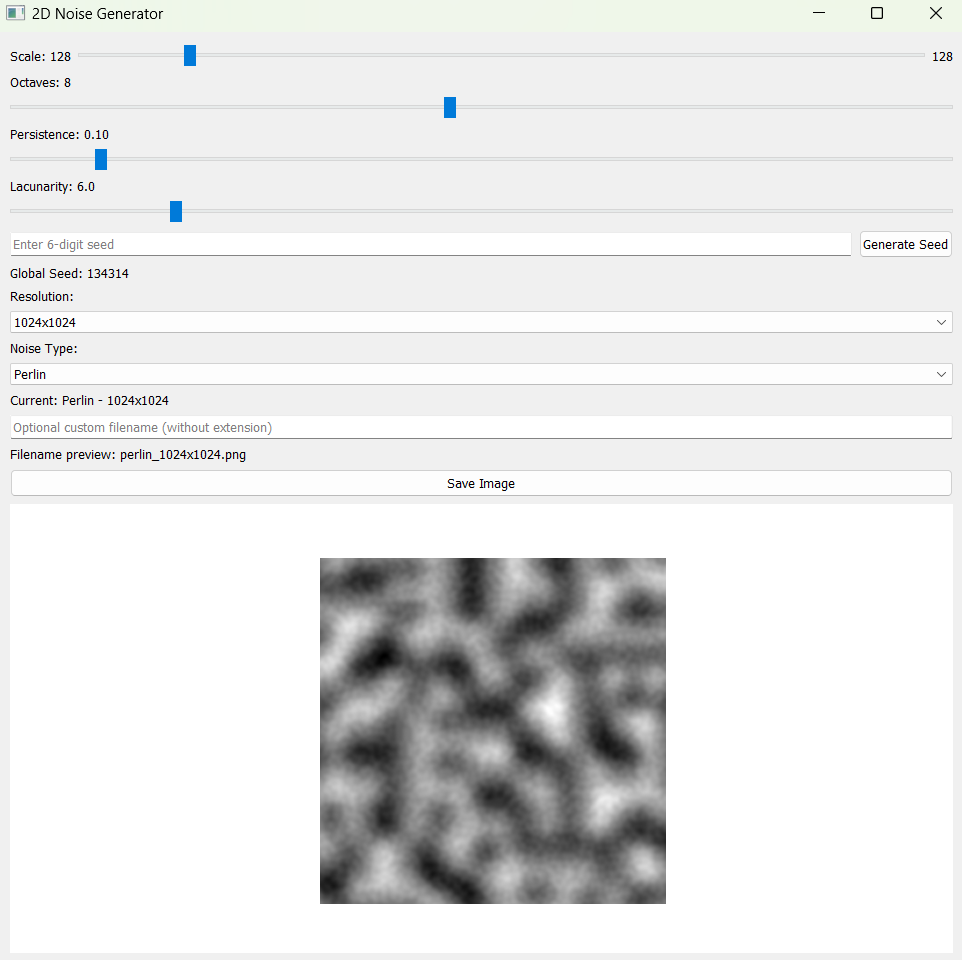Click the Persistence slider handle

point(100,158)
